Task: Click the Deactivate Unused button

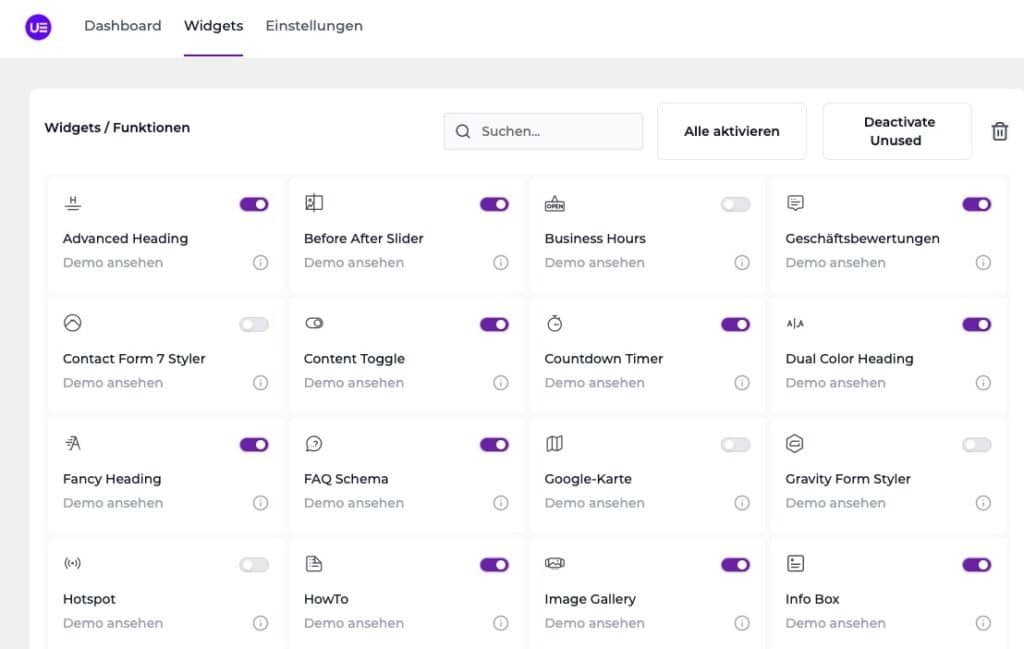Action: point(896,131)
